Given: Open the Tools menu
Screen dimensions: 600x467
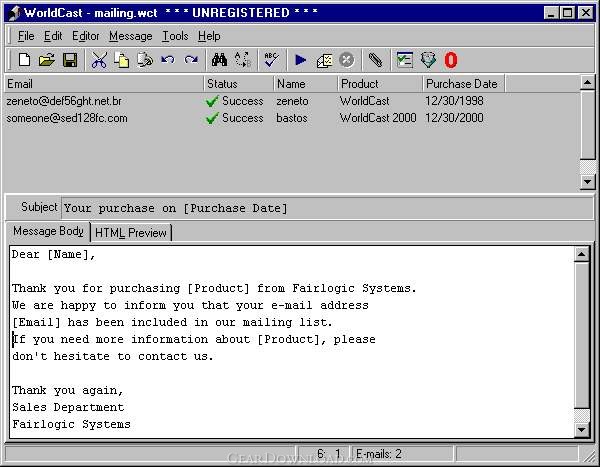Looking at the screenshot, I should tap(175, 36).
